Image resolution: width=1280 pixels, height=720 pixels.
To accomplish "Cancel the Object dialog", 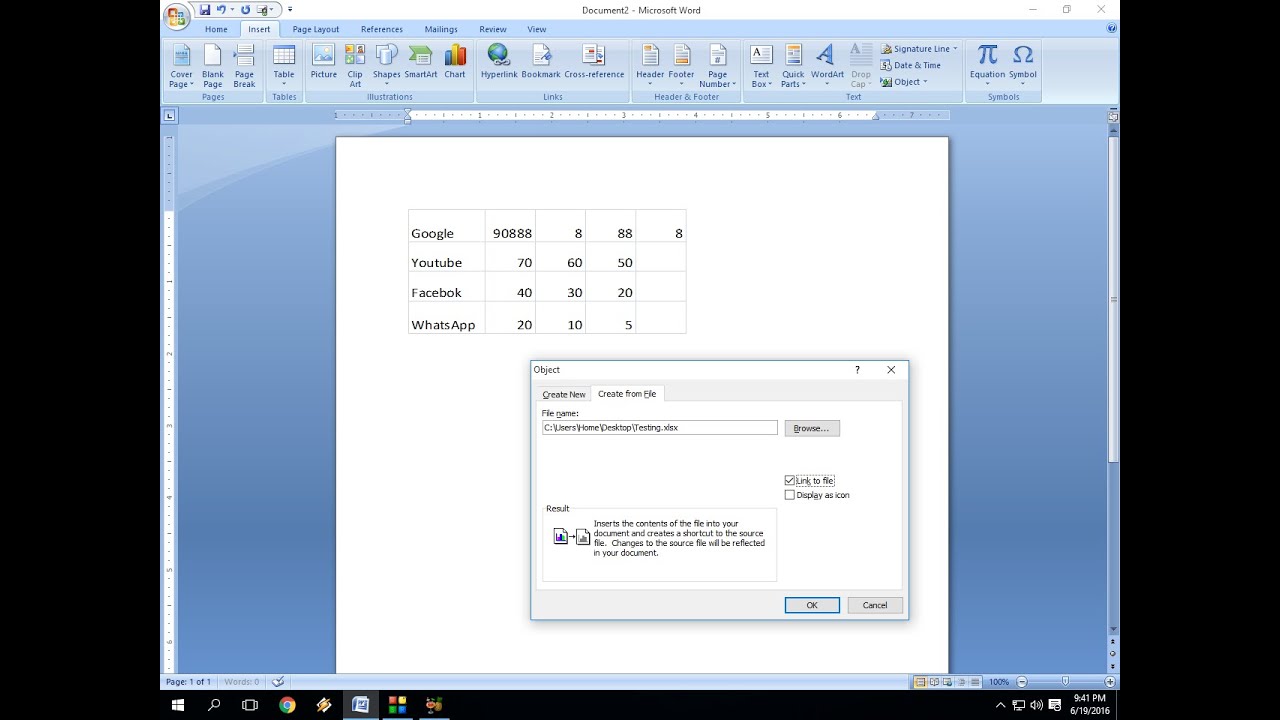I will [875, 605].
